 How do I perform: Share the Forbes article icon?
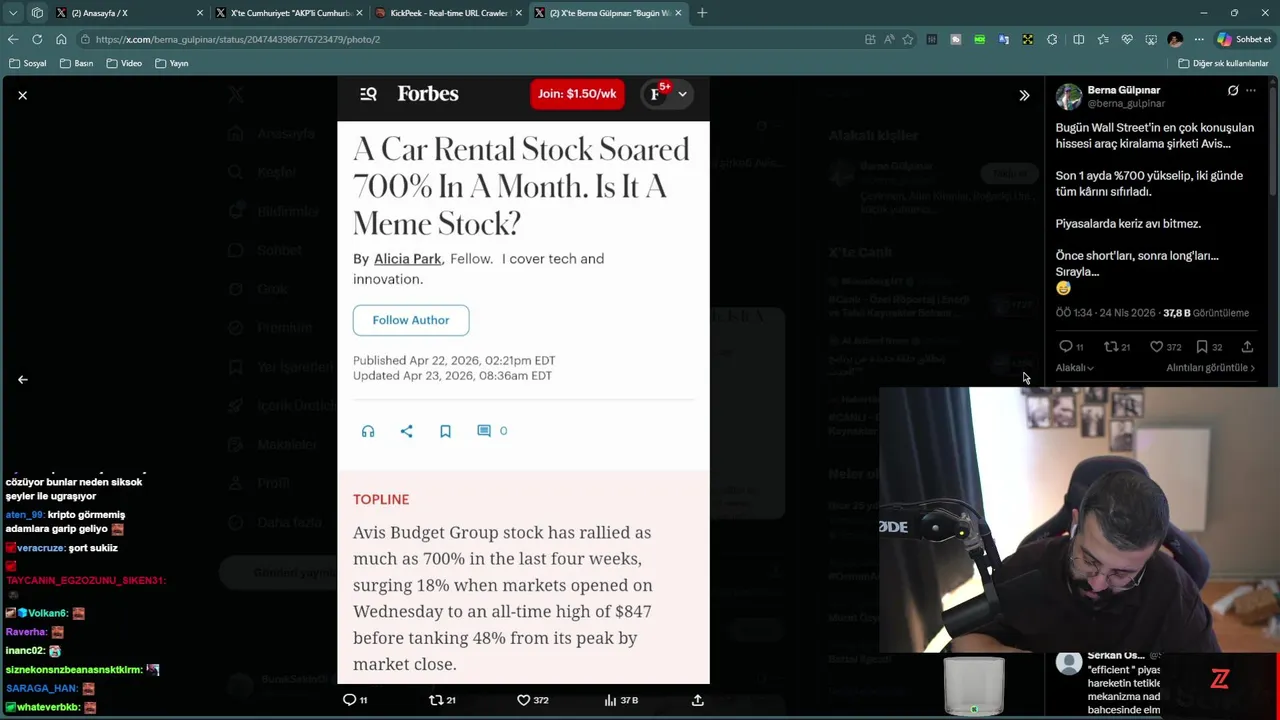click(x=406, y=431)
